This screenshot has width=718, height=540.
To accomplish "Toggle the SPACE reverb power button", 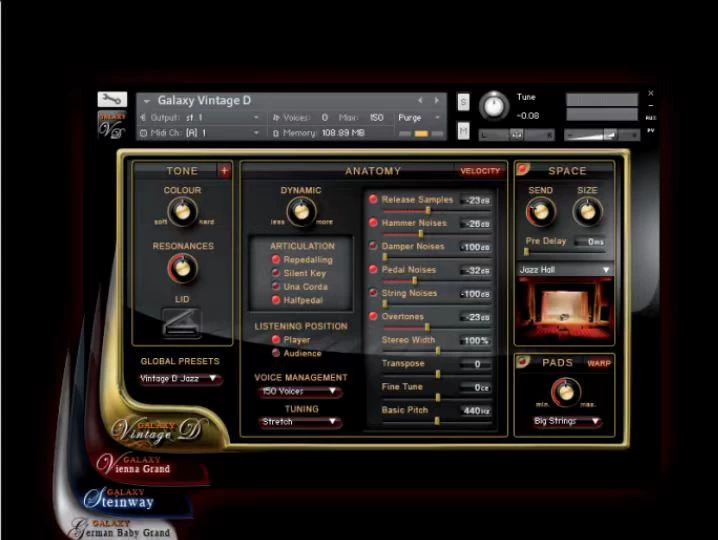I will point(522,169).
